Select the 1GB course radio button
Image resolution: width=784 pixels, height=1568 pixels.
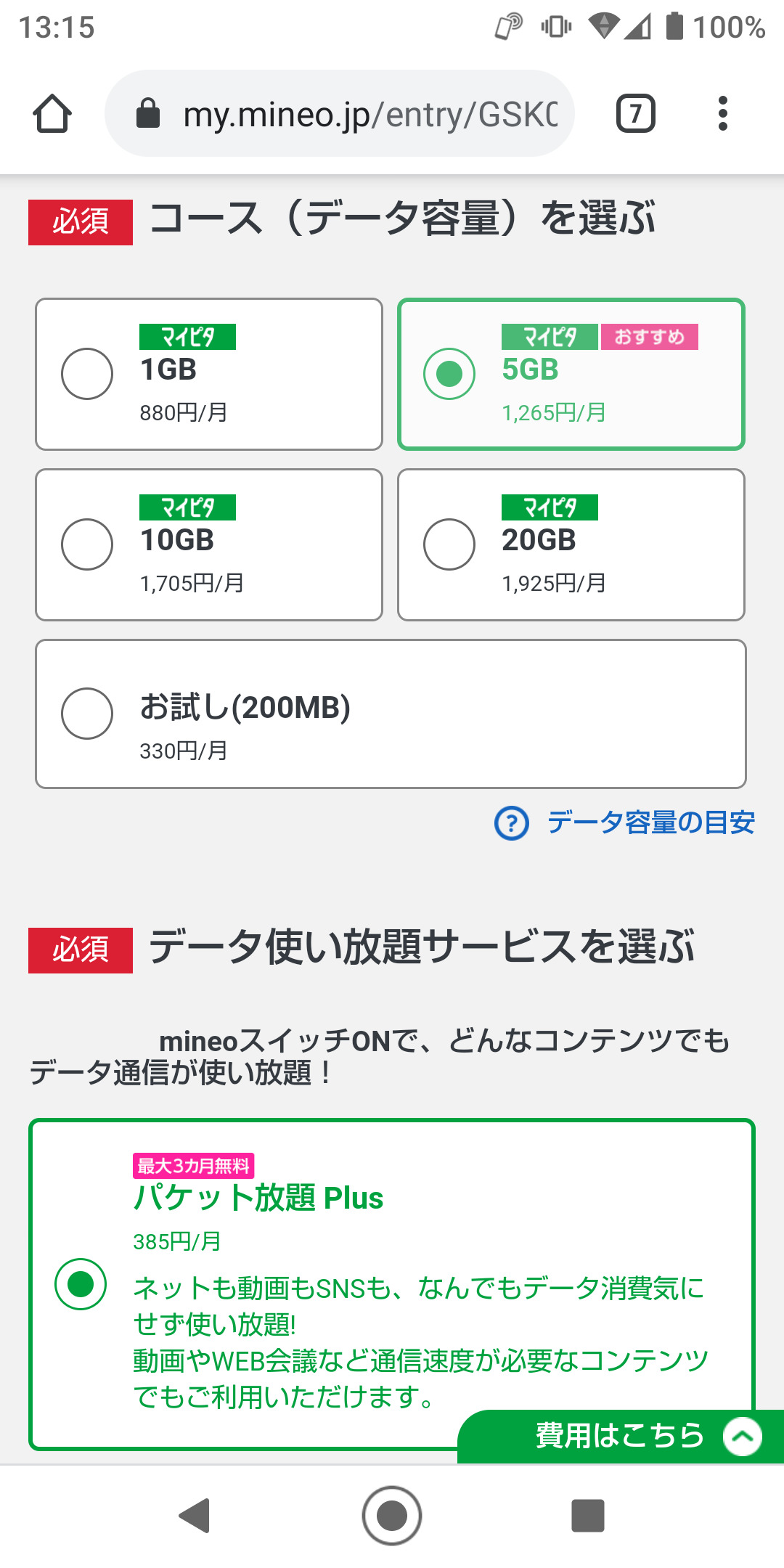tap(87, 374)
